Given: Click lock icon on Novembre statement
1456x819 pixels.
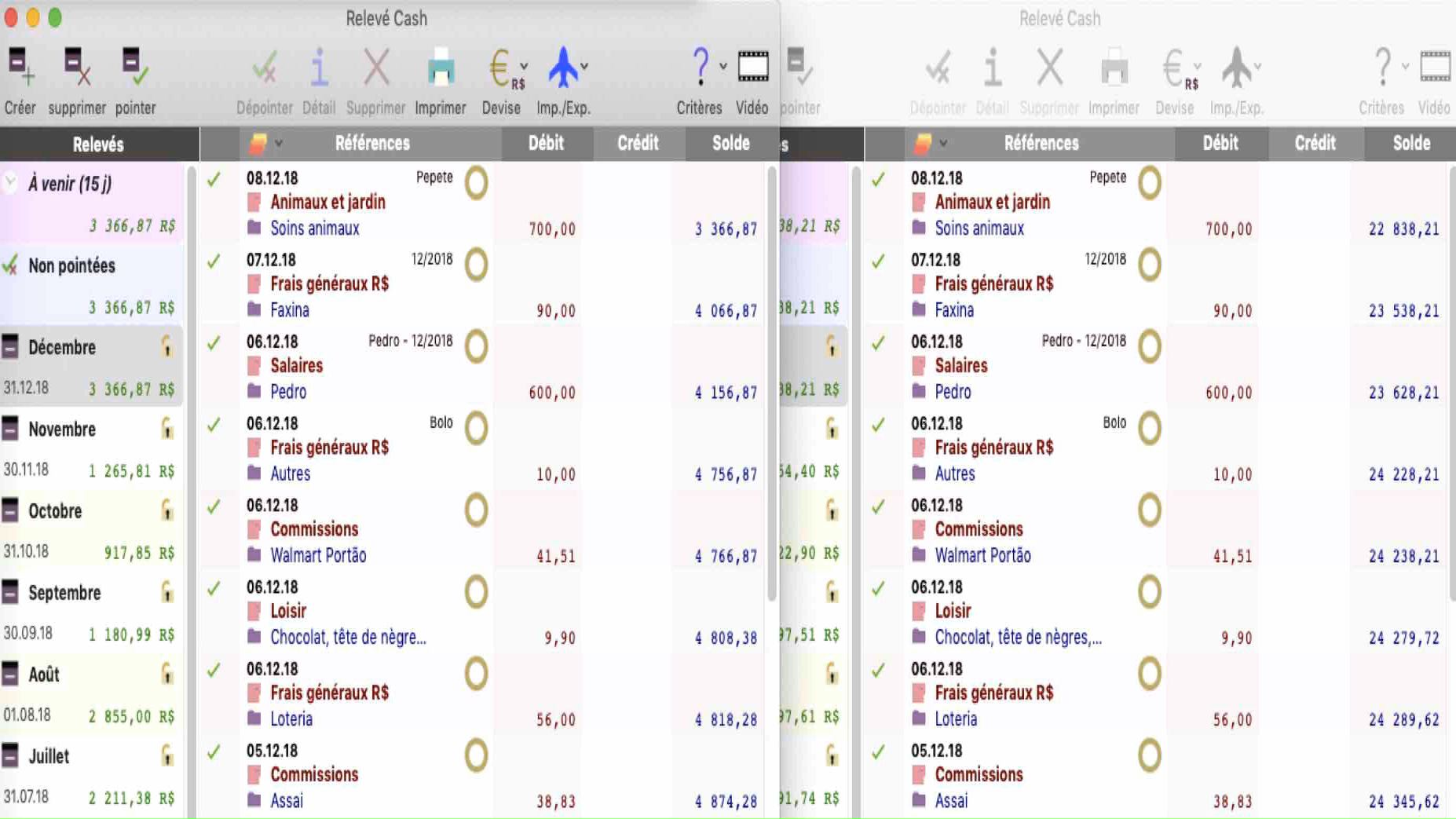Looking at the screenshot, I should pos(166,428).
